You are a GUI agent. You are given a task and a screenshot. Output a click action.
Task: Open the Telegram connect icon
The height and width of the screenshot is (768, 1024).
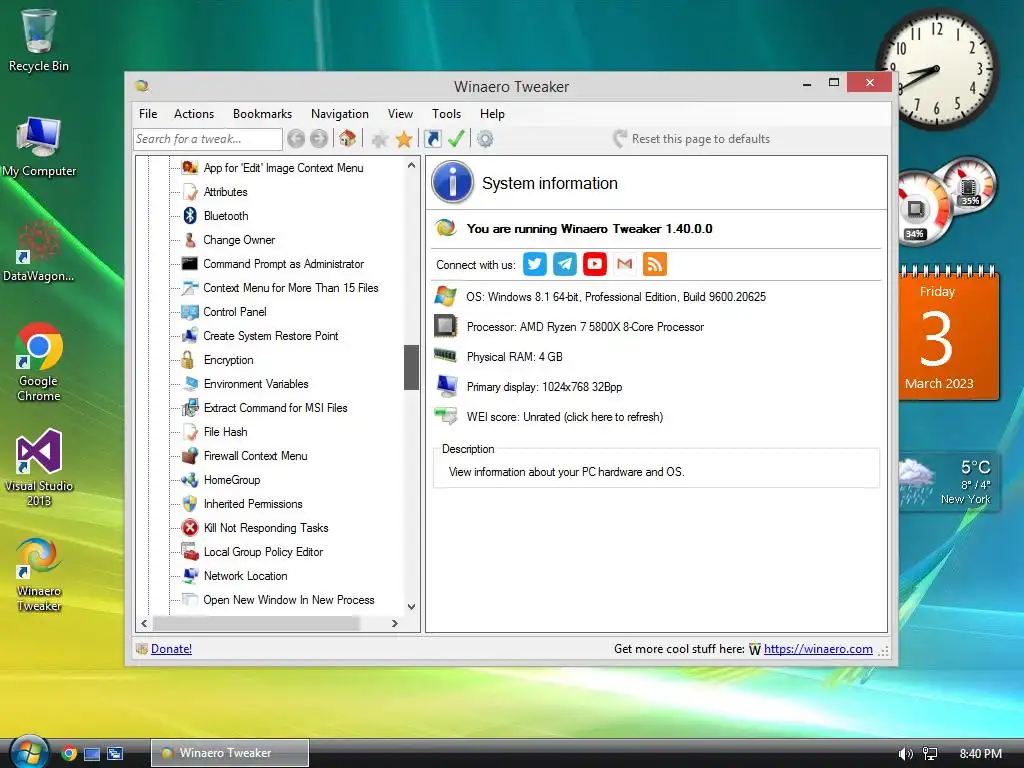(x=565, y=264)
